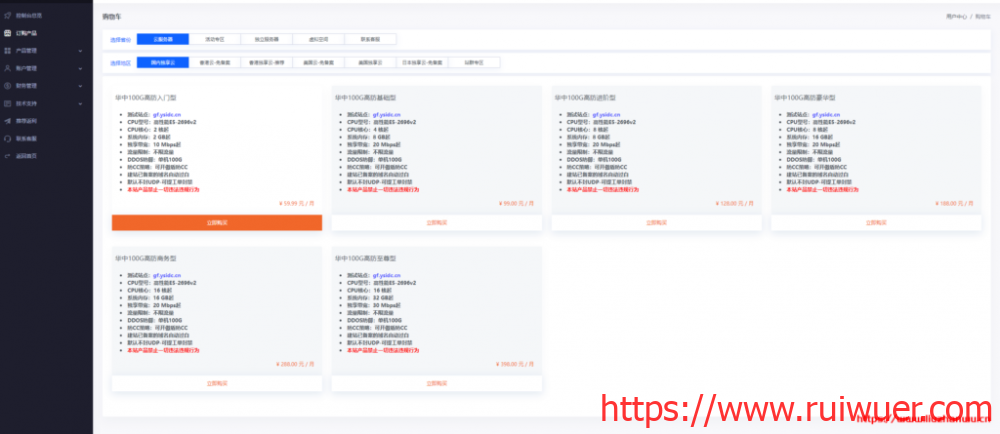Click the 返回首页 icon at sidebar bottom

click(9, 156)
